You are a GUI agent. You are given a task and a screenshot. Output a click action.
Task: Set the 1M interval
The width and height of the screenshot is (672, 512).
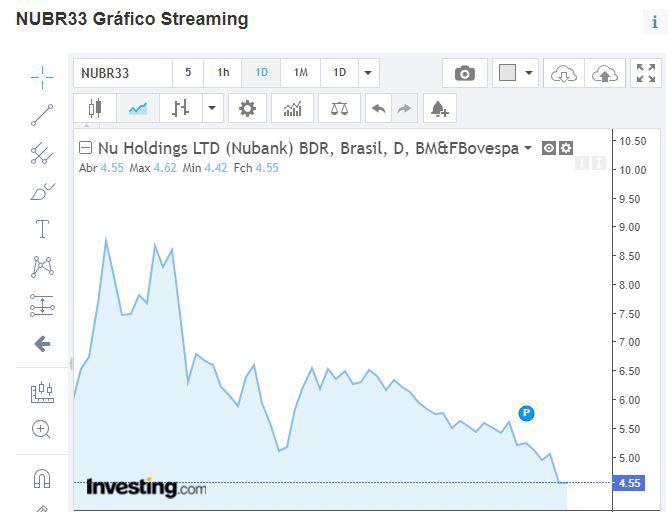tap(300, 73)
